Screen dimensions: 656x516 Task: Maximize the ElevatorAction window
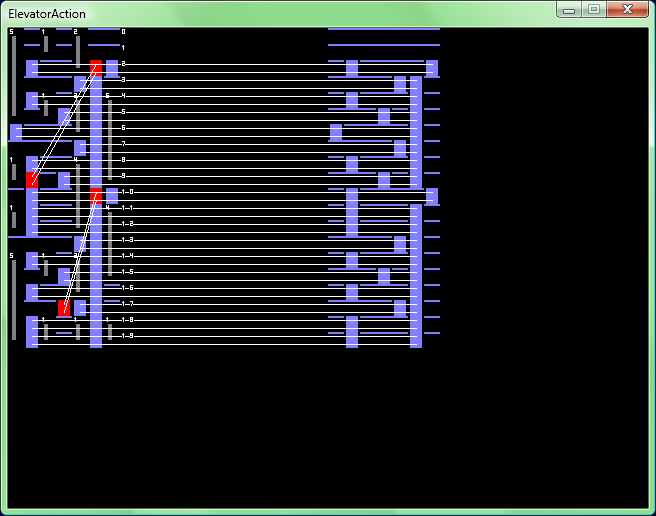pos(594,10)
